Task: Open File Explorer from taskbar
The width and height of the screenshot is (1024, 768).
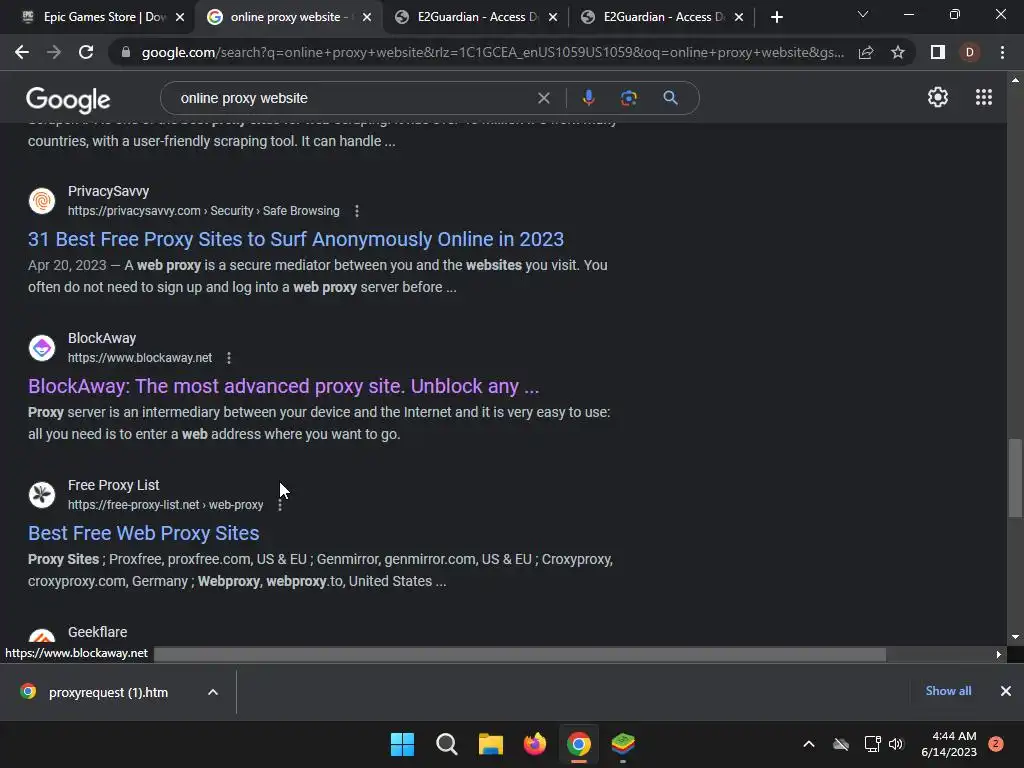Action: click(x=490, y=744)
